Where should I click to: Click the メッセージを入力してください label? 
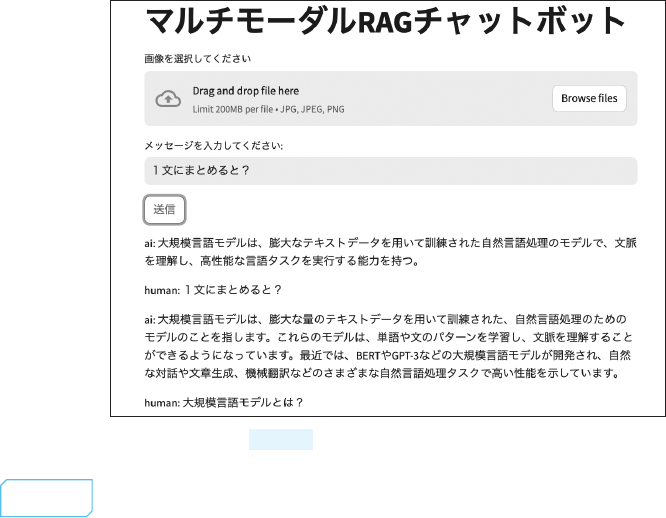[x=213, y=145]
